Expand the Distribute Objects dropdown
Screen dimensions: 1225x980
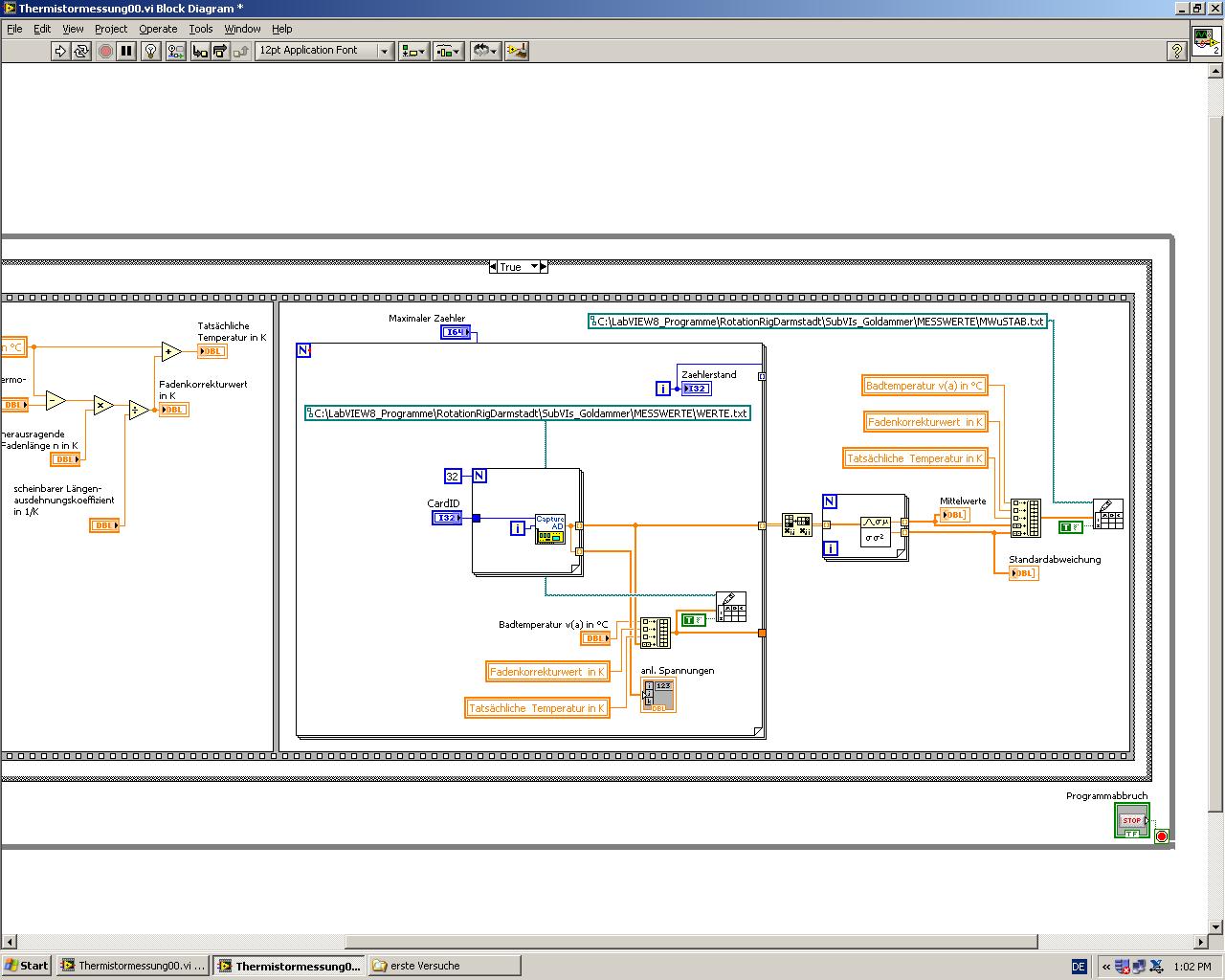[x=448, y=51]
